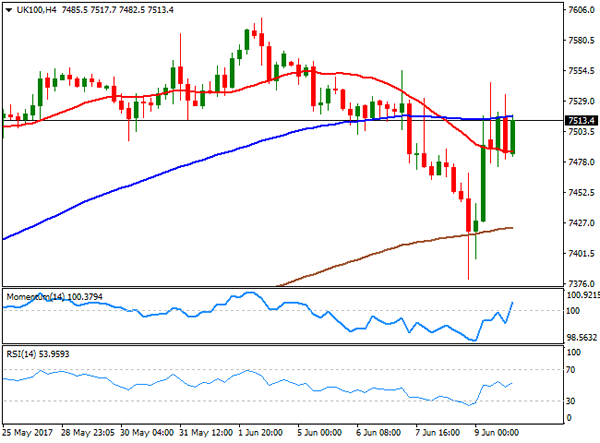This screenshot has width=600, height=443.
Task: Open the chart menu triangle beside UK100,H4
Action: tap(9, 10)
